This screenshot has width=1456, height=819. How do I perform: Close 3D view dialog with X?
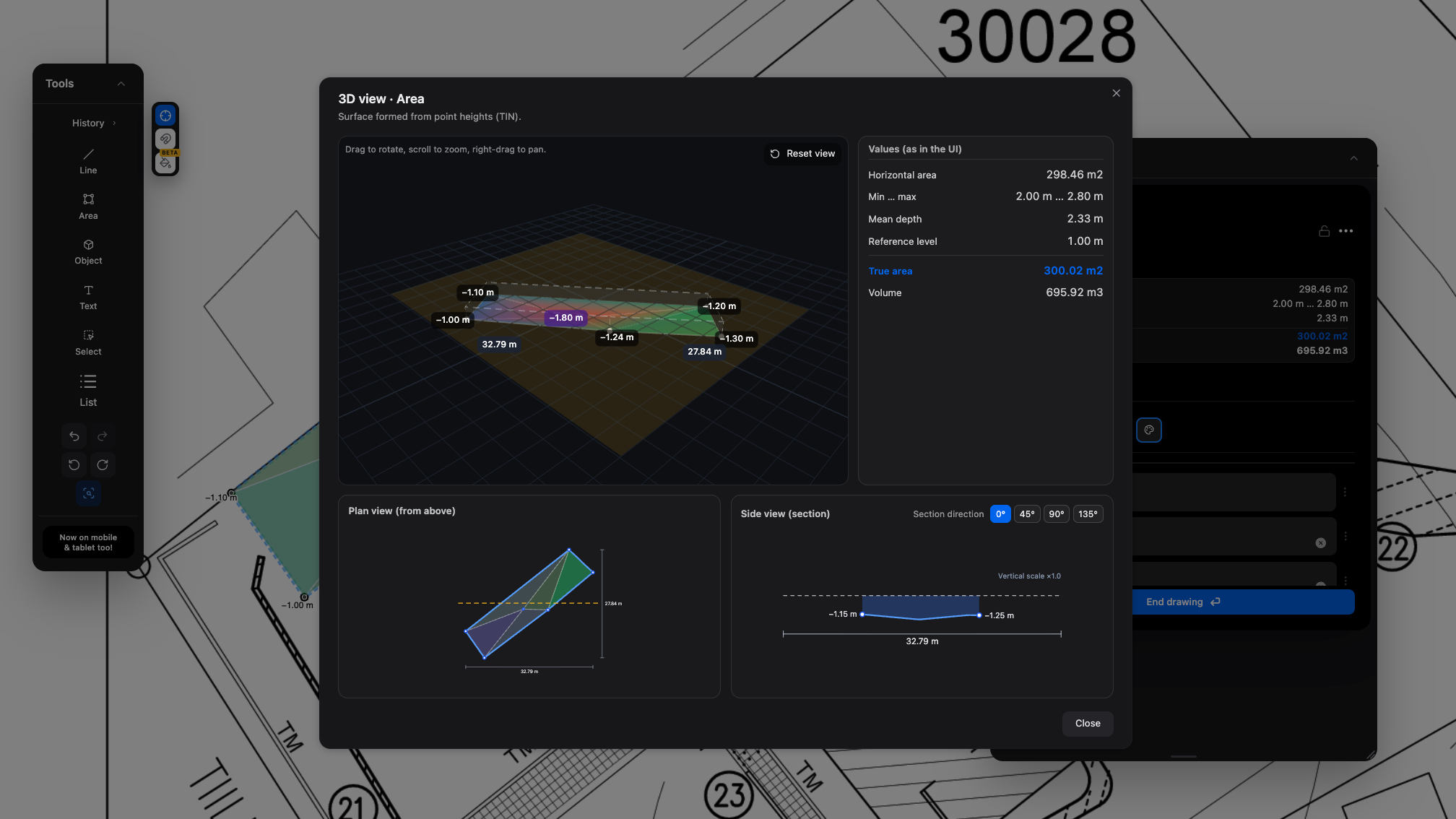click(x=1117, y=93)
